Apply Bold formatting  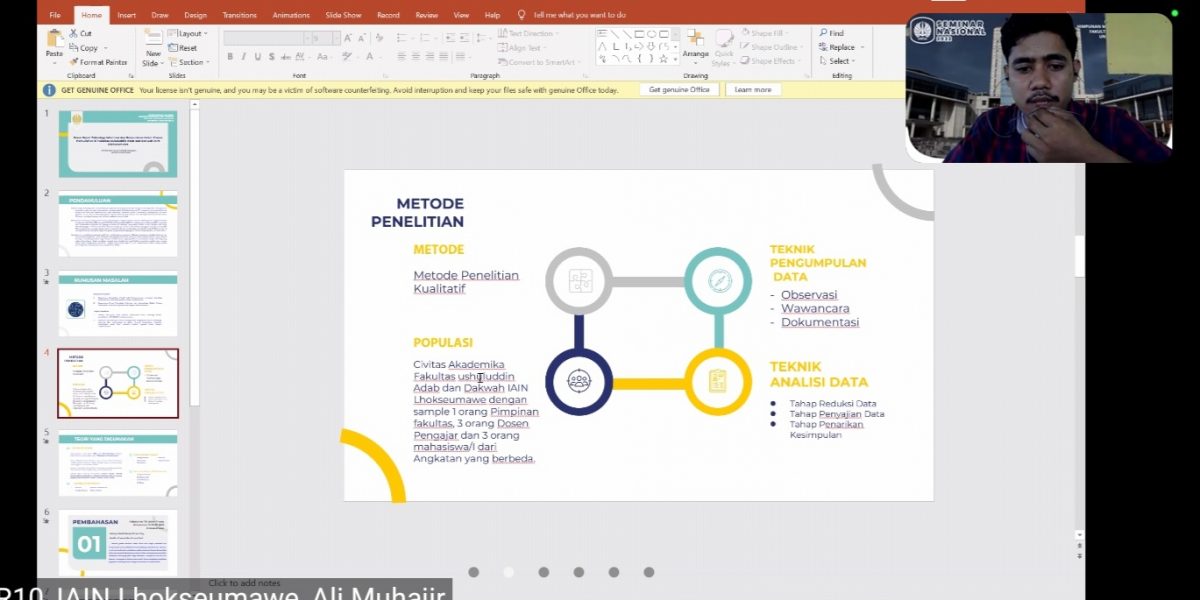tap(230, 57)
